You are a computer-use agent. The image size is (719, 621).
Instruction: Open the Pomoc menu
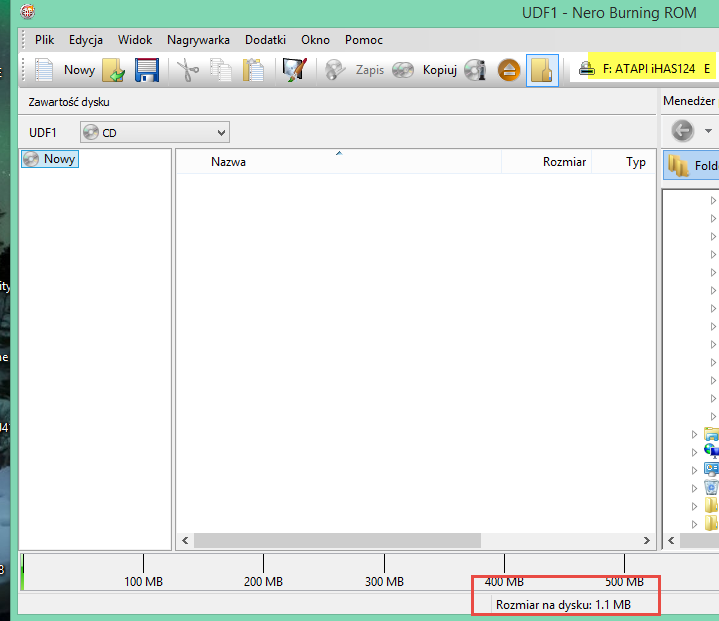click(364, 40)
